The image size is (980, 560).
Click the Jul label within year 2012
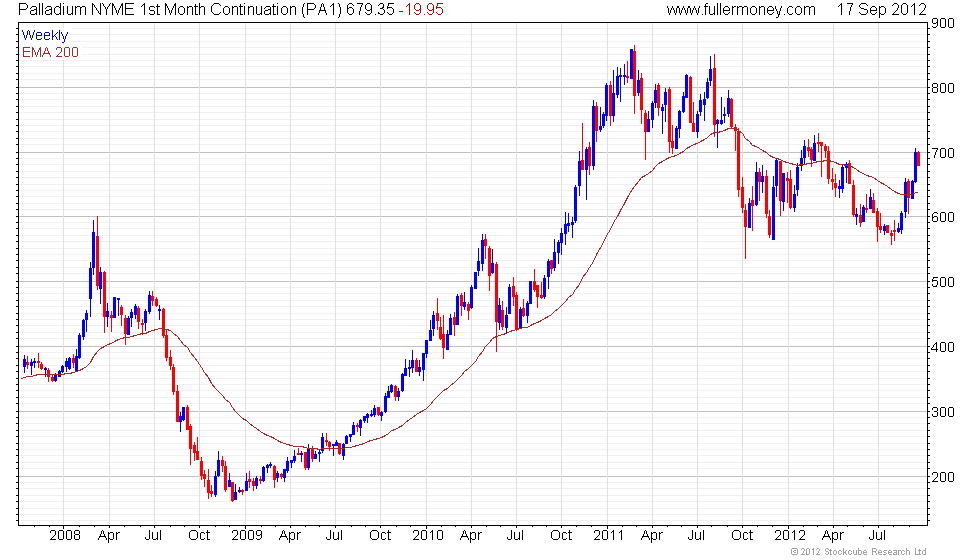[878, 536]
